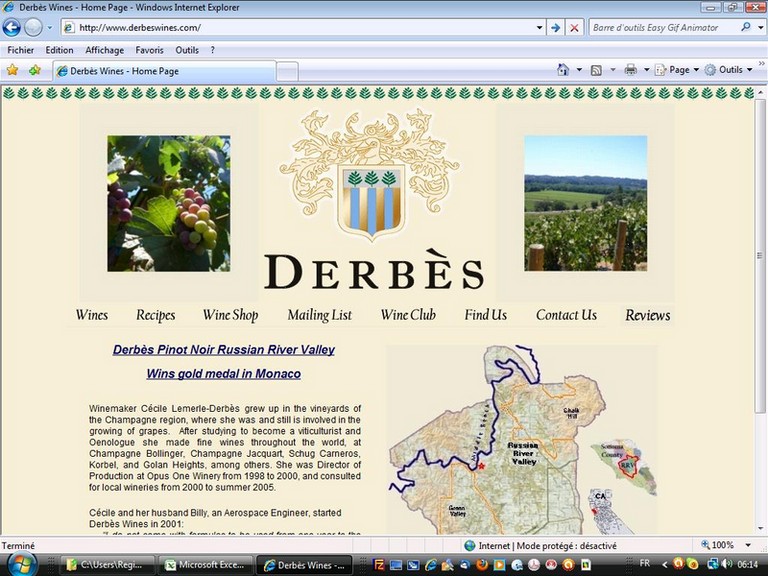Screen dimensions: 768x576
Task: Click the Pinot Noir Russian River Valley headline
Action: point(223,350)
